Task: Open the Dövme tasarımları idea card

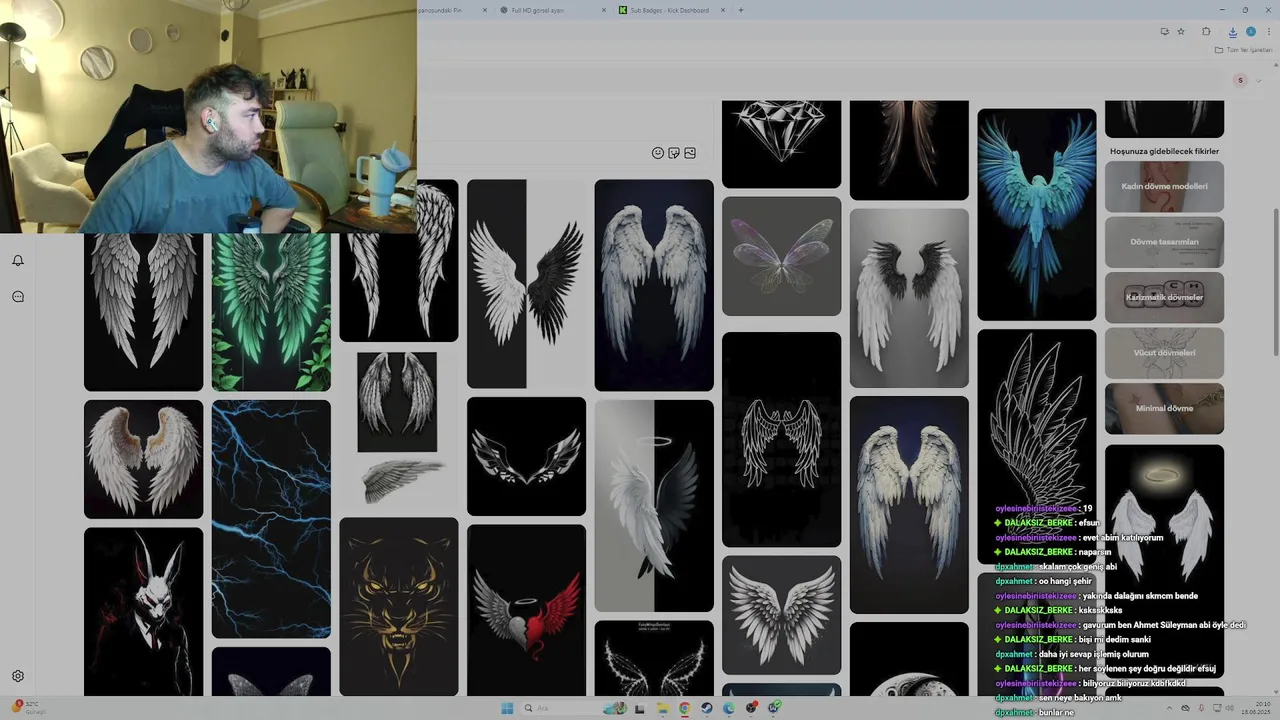Action: [1164, 242]
